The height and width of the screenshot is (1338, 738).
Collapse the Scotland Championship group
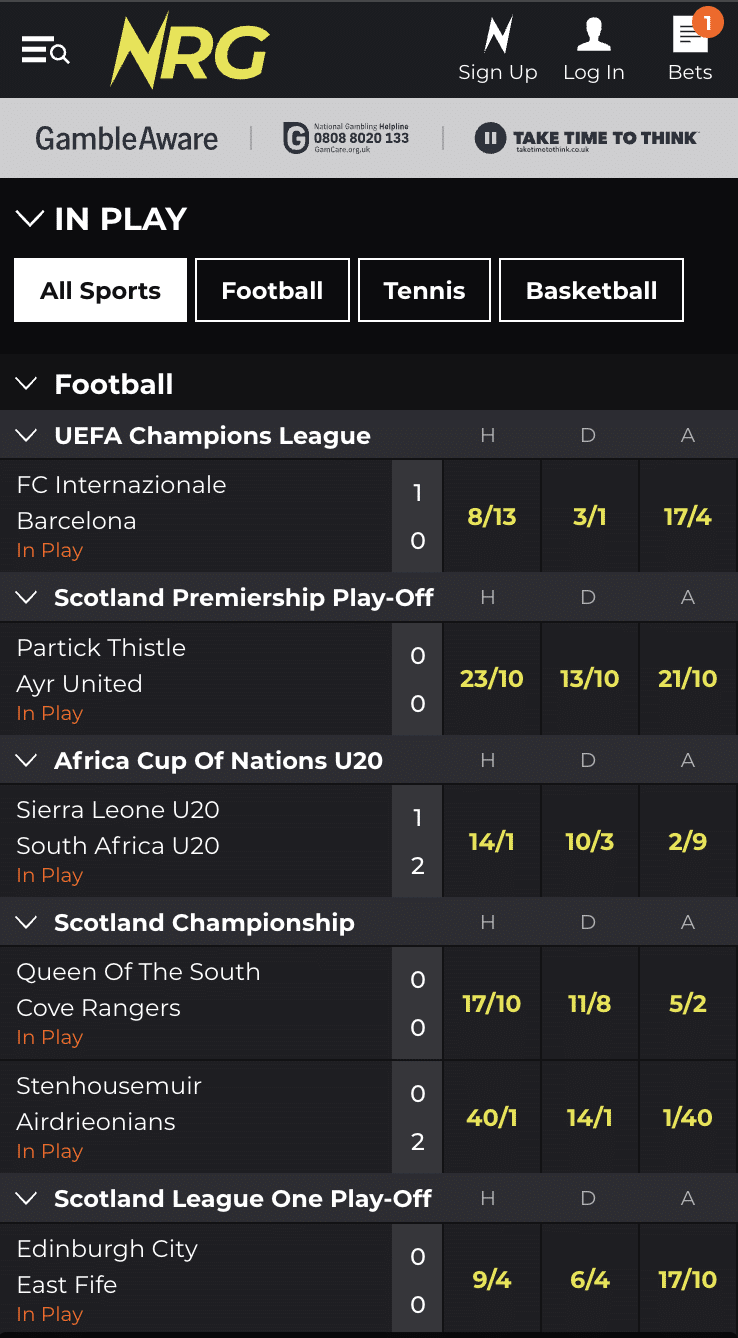pyautogui.click(x=28, y=922)
